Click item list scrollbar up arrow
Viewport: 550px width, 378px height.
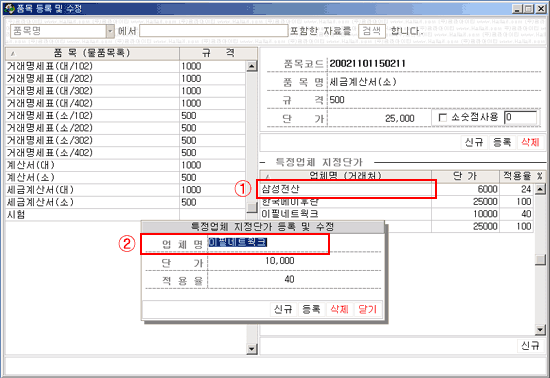click(x=252, y=66)
